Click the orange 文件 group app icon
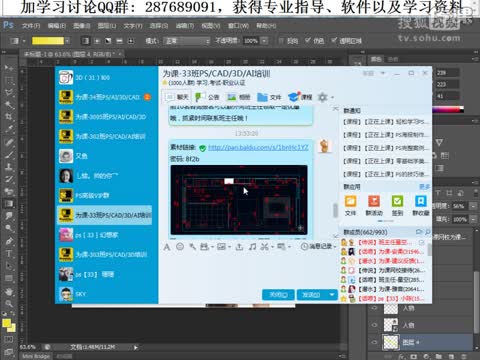480x360 pixels. click(350, 201)
